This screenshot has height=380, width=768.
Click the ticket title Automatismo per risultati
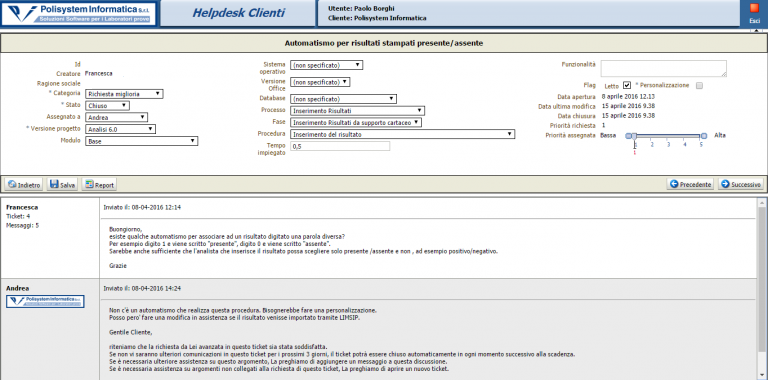click(x=384, y=43)
